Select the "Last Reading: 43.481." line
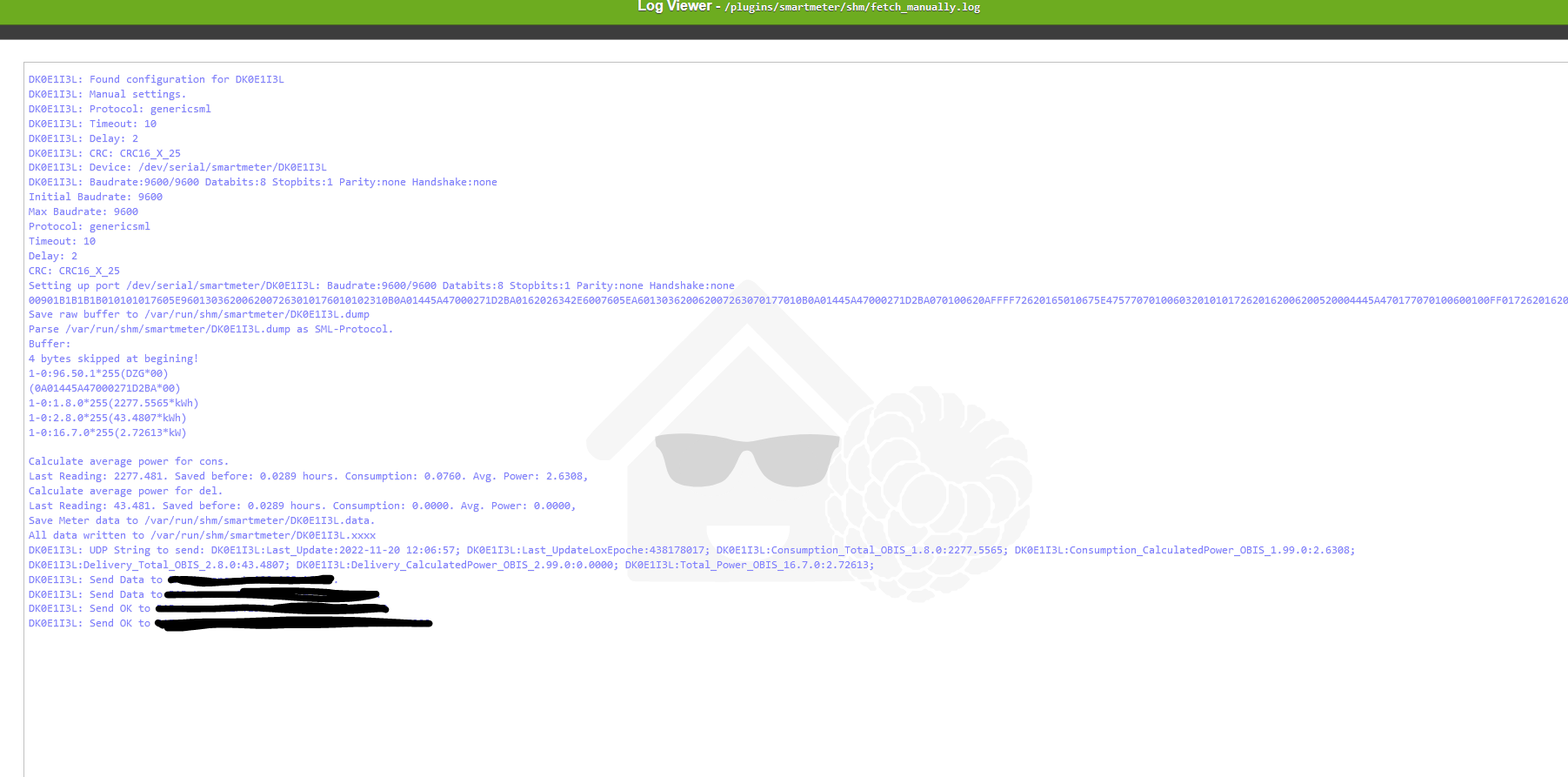 pos(303,506)
